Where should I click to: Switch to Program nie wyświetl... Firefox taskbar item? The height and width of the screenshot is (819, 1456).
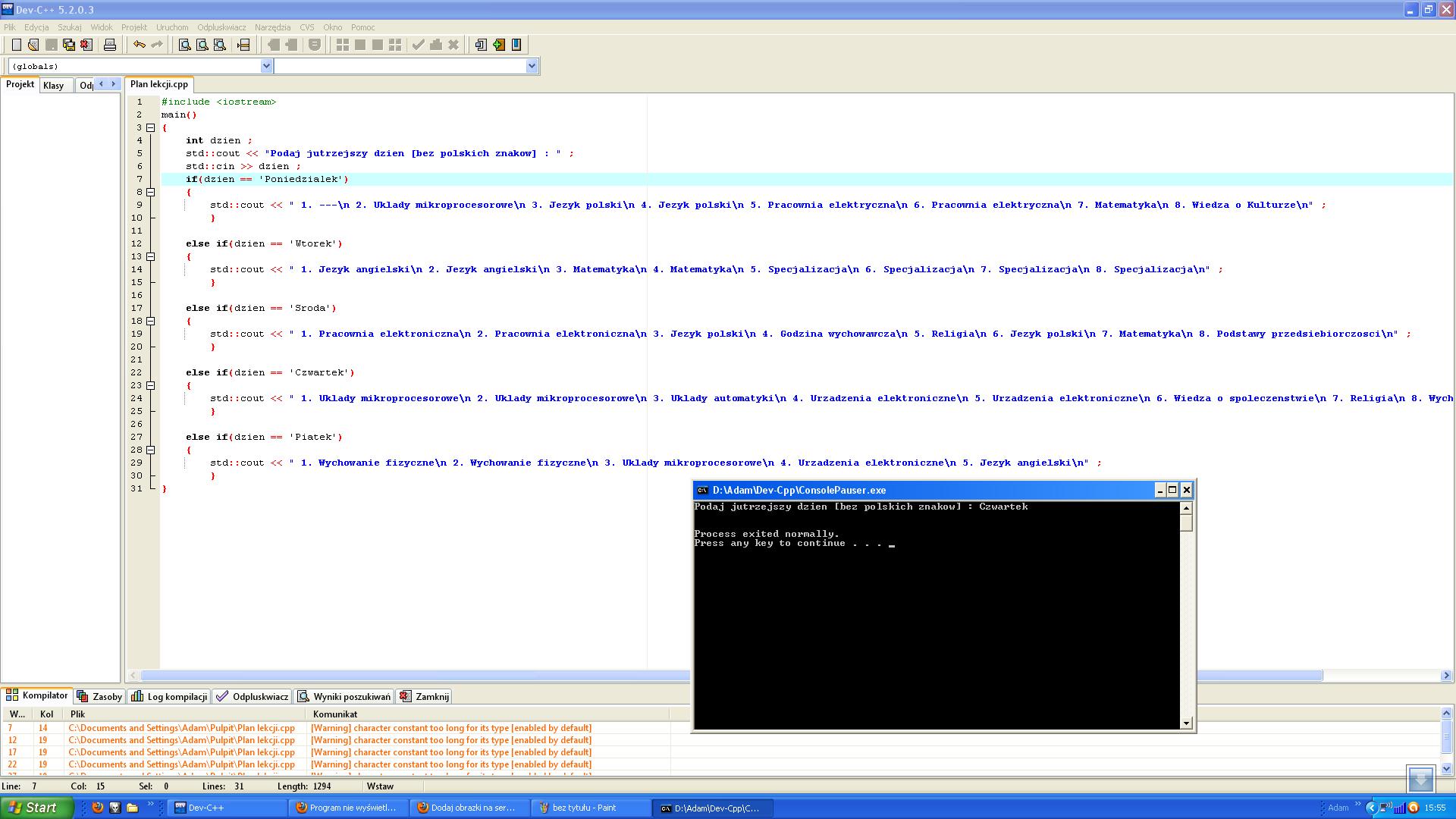[x=348, y=808]
